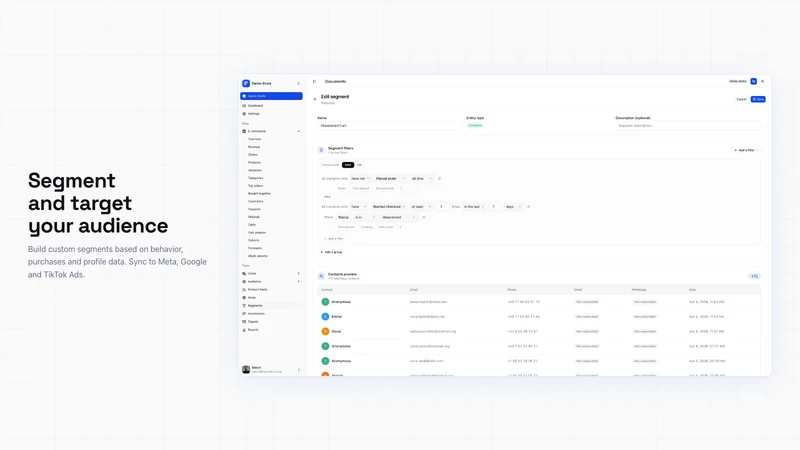
Task: Click the Save button
Action: (x=758, y=99)
